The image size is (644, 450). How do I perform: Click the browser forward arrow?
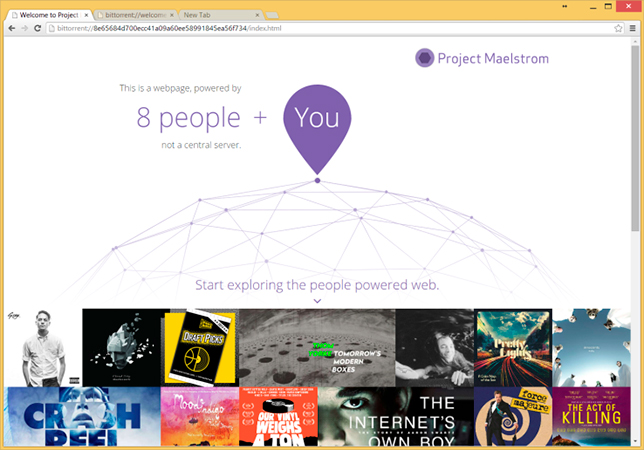click(25, 28)
